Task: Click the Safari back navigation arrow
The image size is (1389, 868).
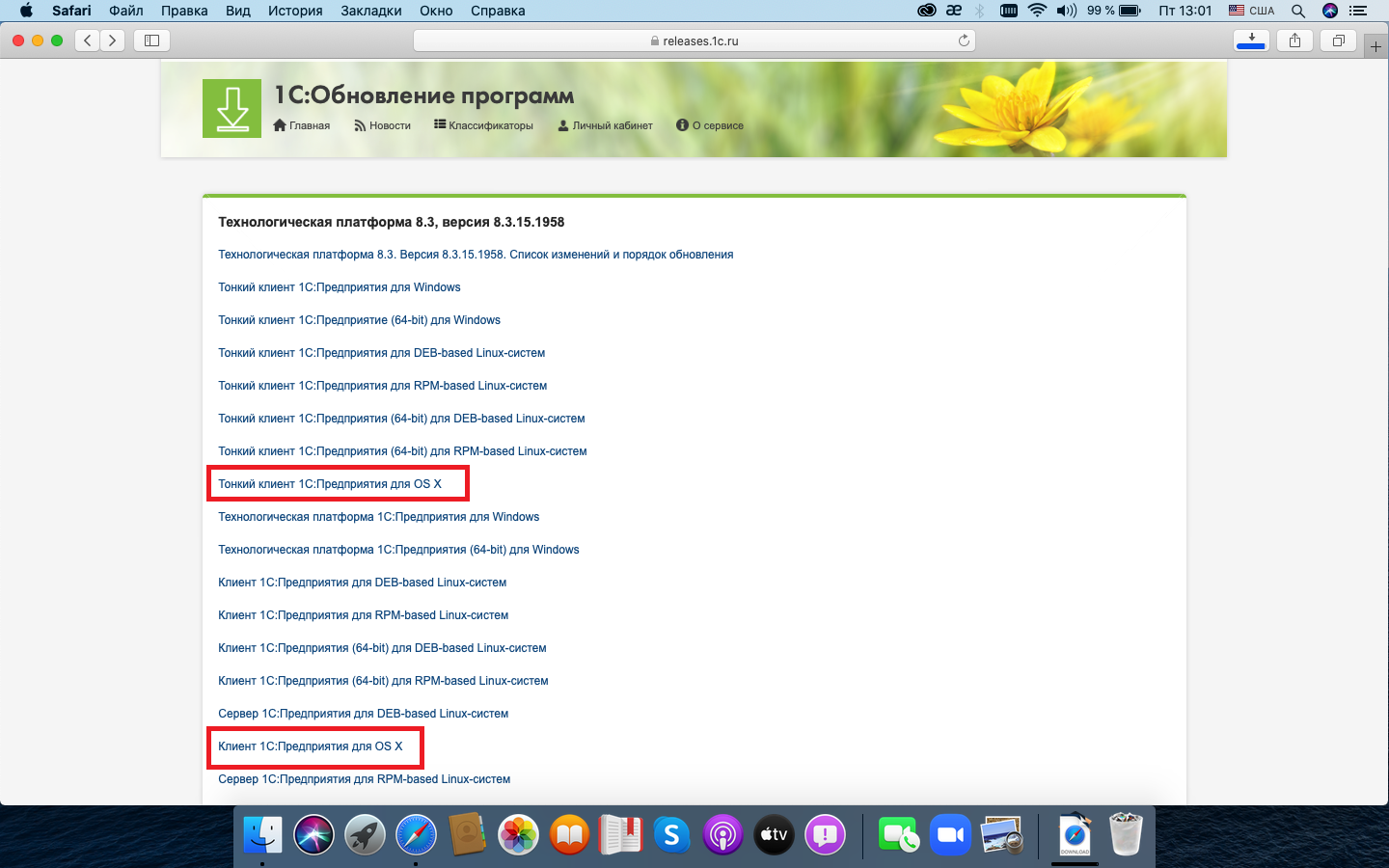Action: pos(88,41)
